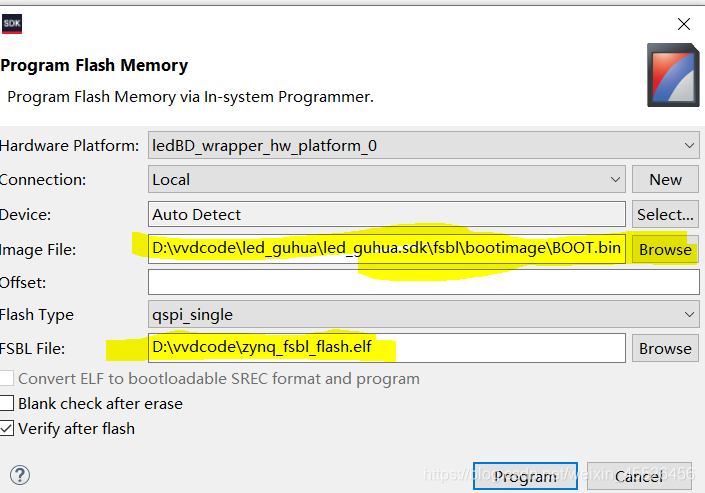Click the Image File path field
The image size is (705, 493).
coord(387,248)
